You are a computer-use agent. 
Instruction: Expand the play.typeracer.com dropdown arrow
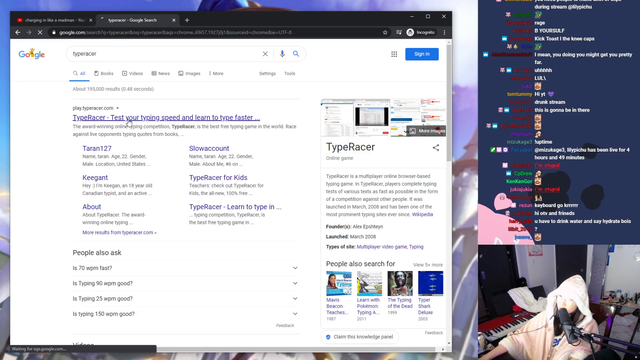pos(118,108)
